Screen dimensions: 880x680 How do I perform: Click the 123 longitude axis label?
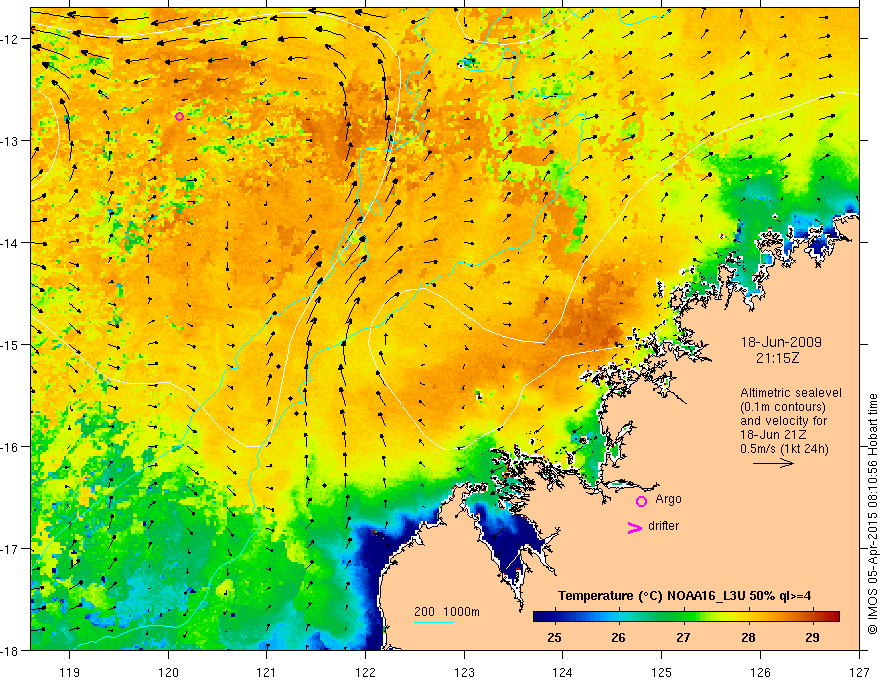[x=464, y=672]
